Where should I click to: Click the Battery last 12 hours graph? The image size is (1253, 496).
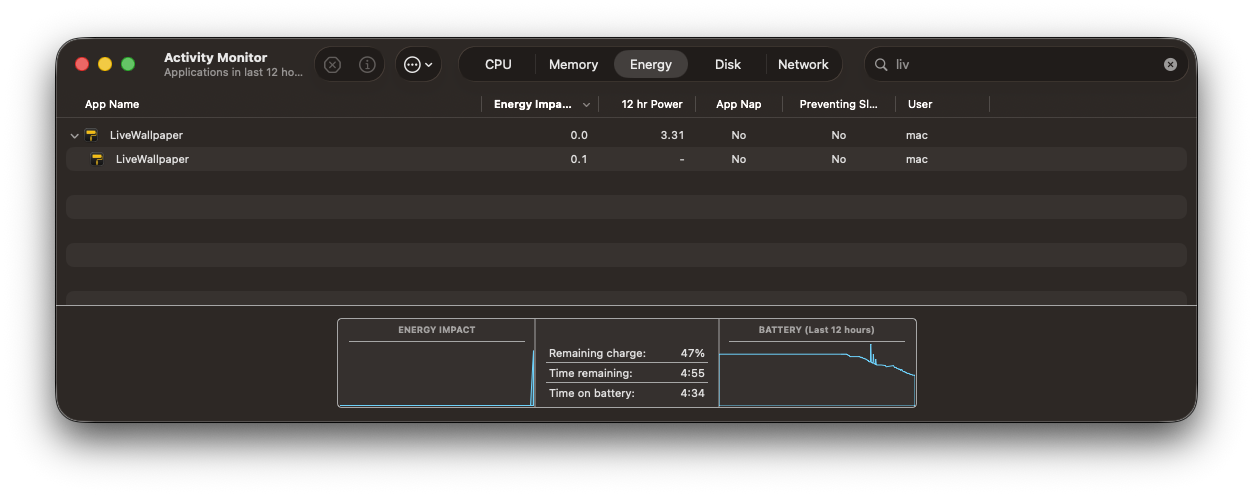point(817,363)
